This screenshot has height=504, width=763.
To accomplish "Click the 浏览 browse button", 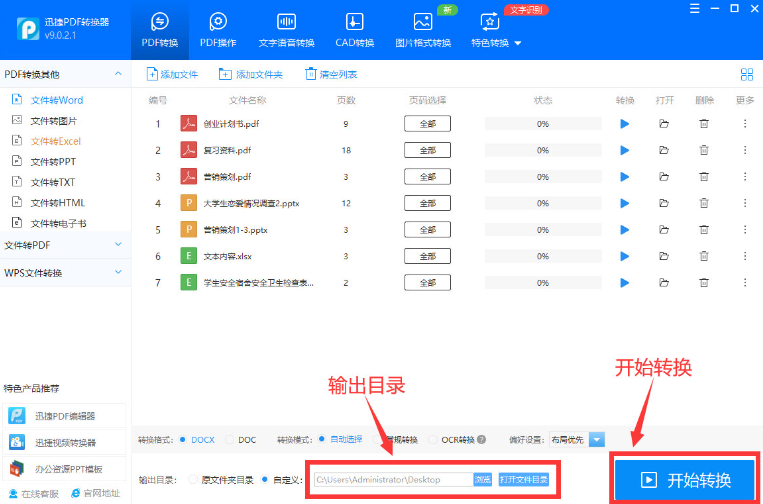I will pyautogui.click(x=482, y=480).
